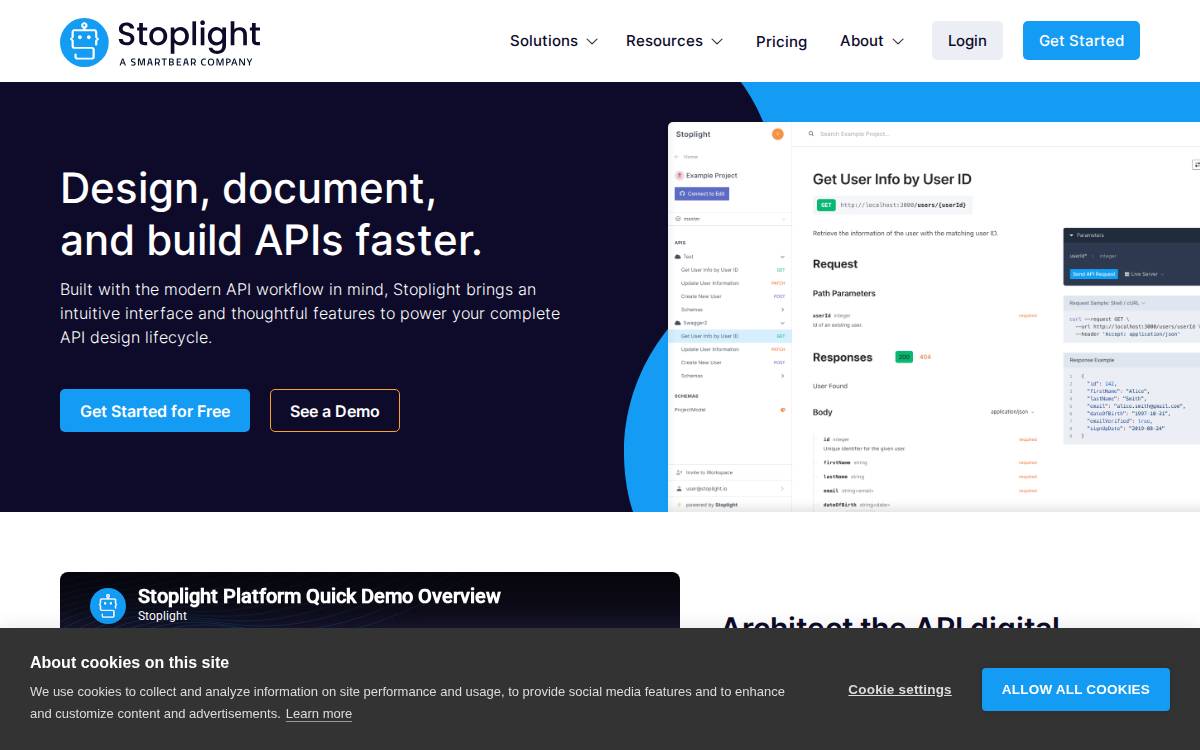
Task: Click the search icon in the app preview
Action: pyautogui.click(x=811, y=134)
